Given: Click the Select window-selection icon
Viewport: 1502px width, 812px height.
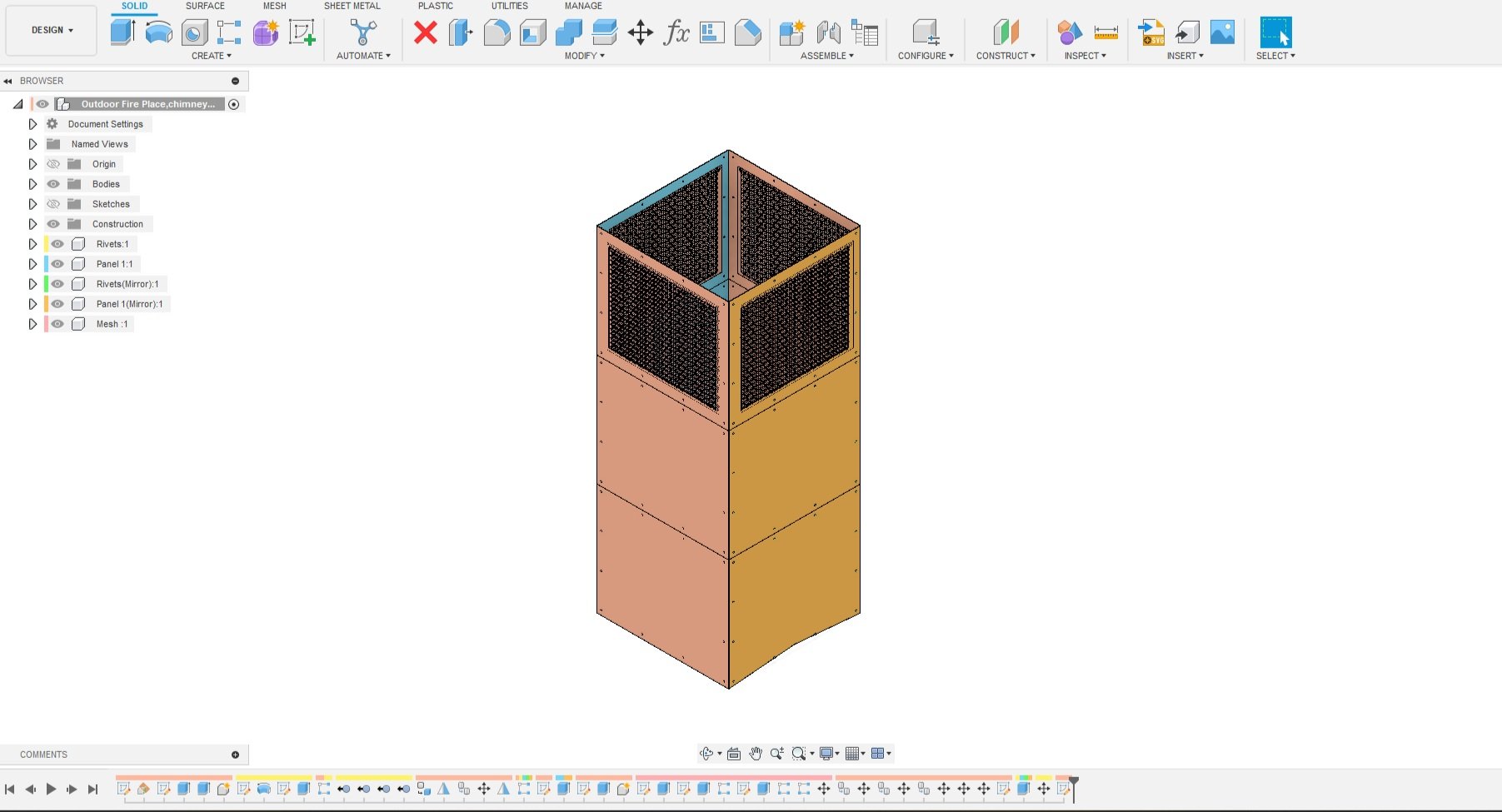Looking at the screenshot, I should [x=1275, y=32].
